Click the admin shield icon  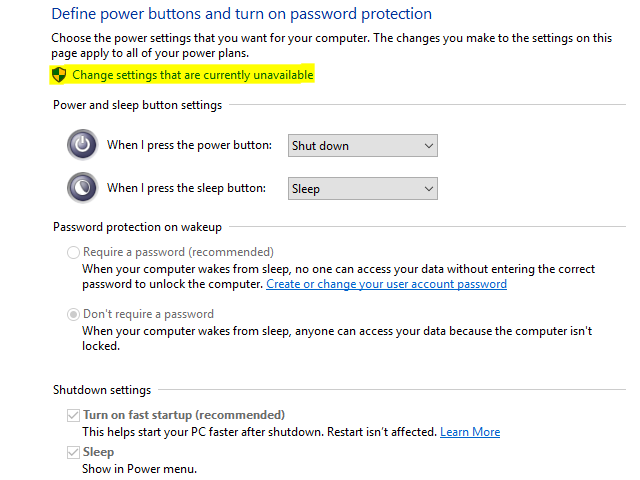point(58,75)
